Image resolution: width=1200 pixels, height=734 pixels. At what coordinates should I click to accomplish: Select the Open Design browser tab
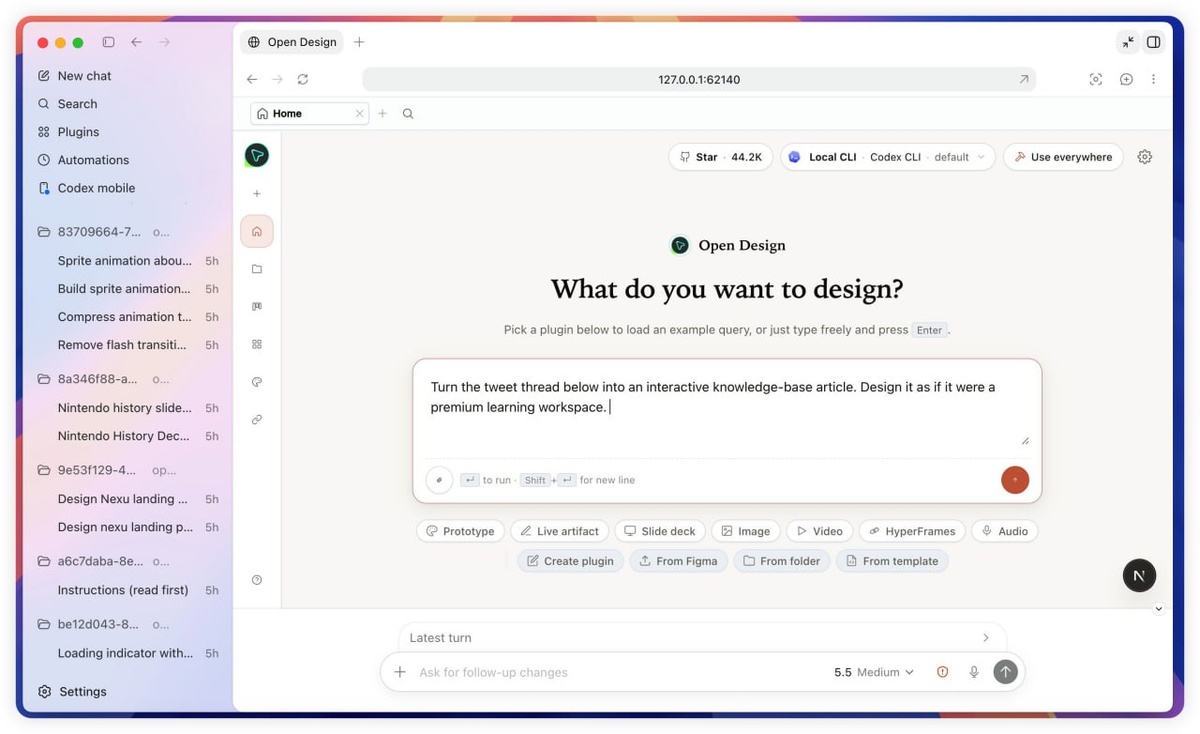coord(292,42)
